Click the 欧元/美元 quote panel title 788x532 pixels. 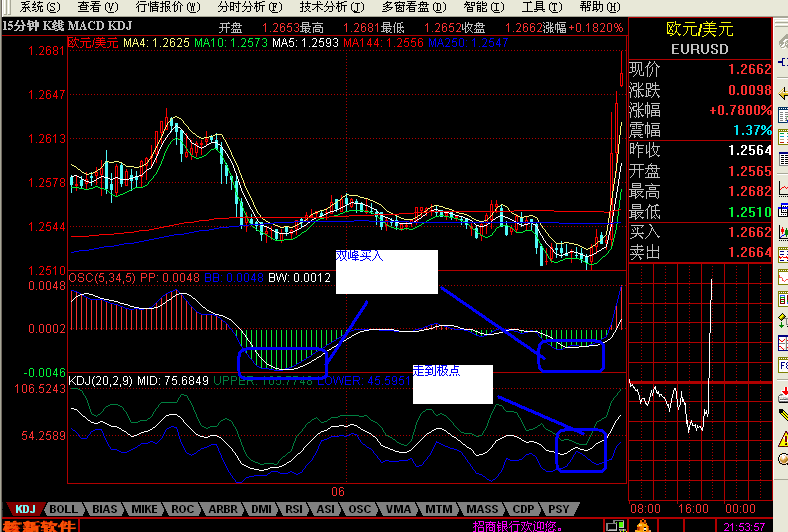pos(700,29)
